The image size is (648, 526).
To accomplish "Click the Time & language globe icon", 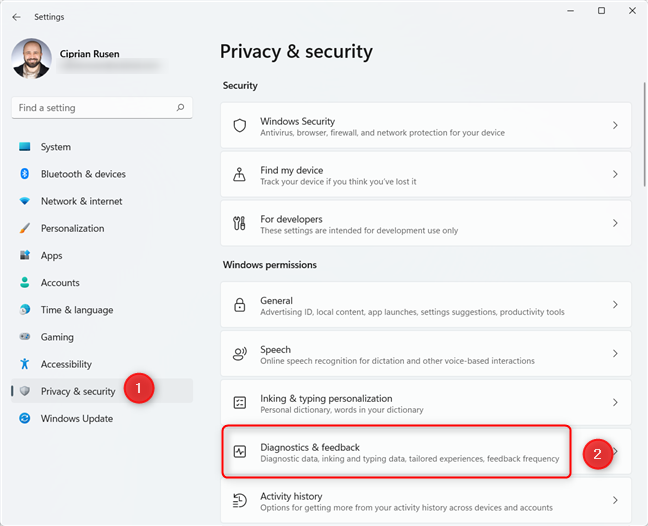I will [24, 309].
